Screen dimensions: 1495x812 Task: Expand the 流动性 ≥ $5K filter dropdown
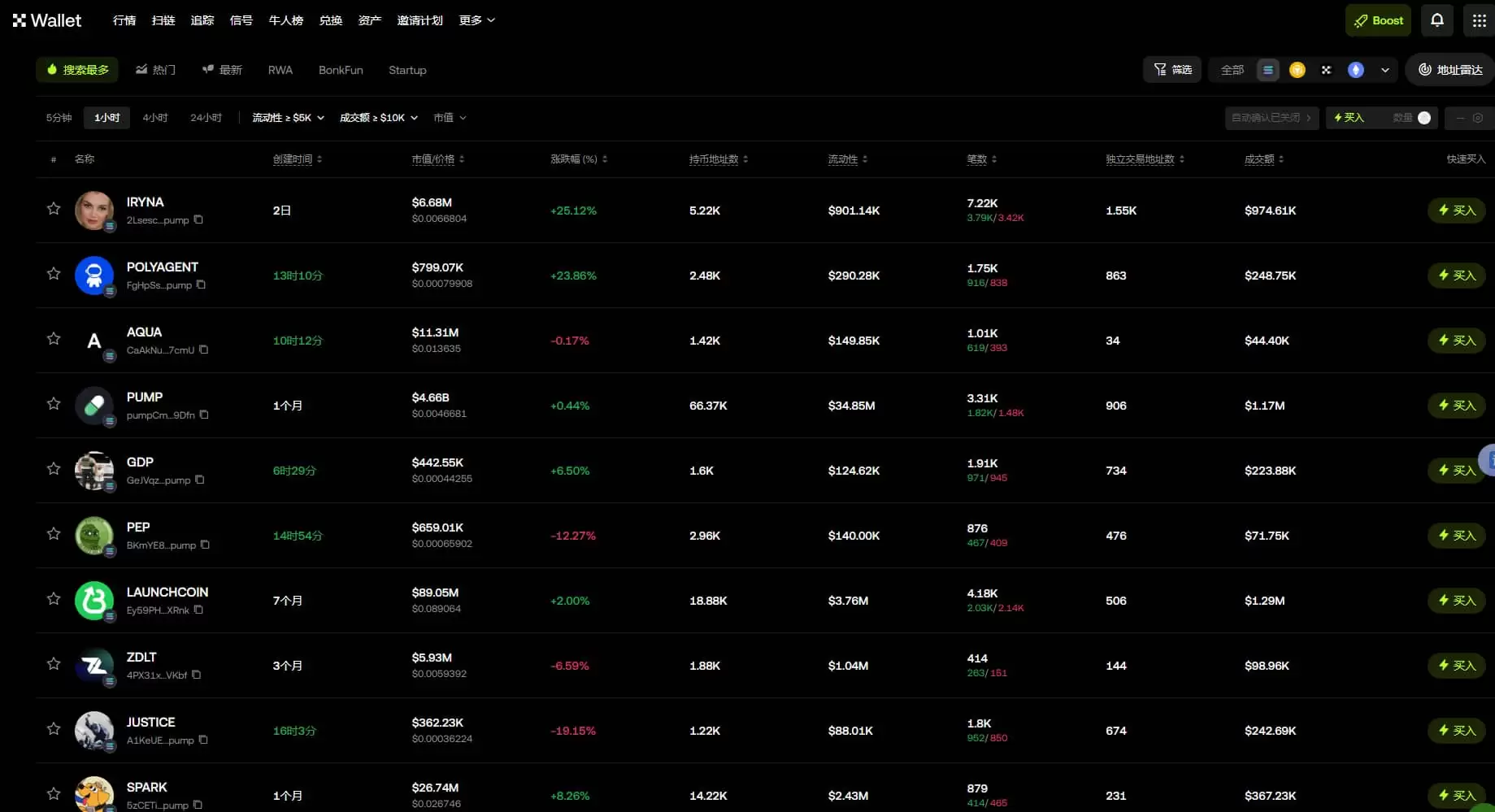288,118
